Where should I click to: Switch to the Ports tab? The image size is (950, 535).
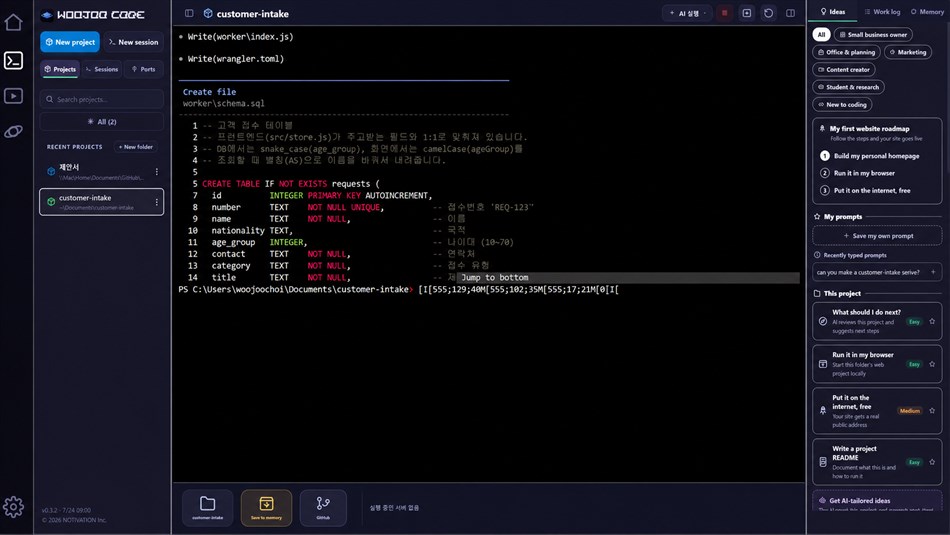coord(143,69)
